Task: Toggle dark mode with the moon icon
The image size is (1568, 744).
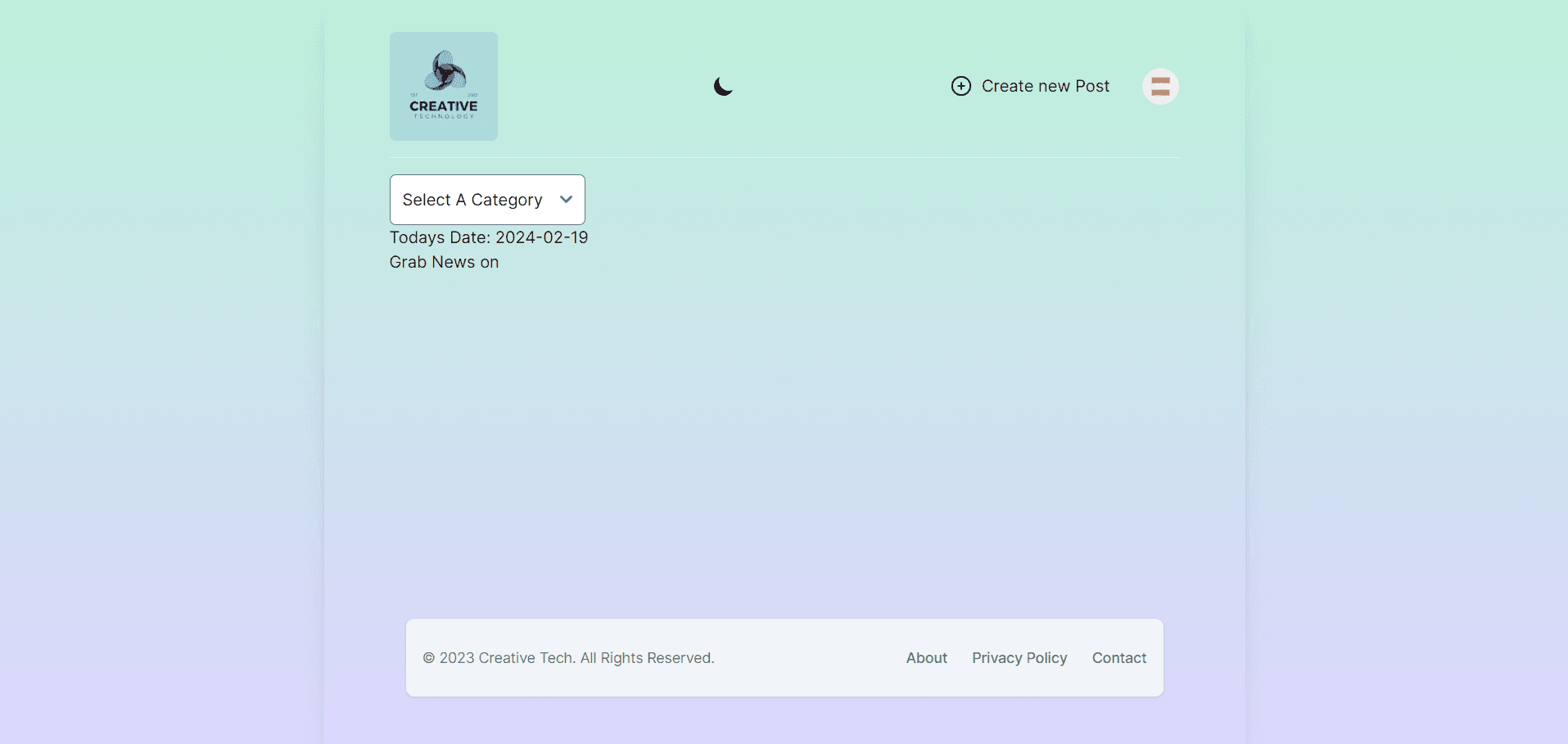Action: (723, 86)
